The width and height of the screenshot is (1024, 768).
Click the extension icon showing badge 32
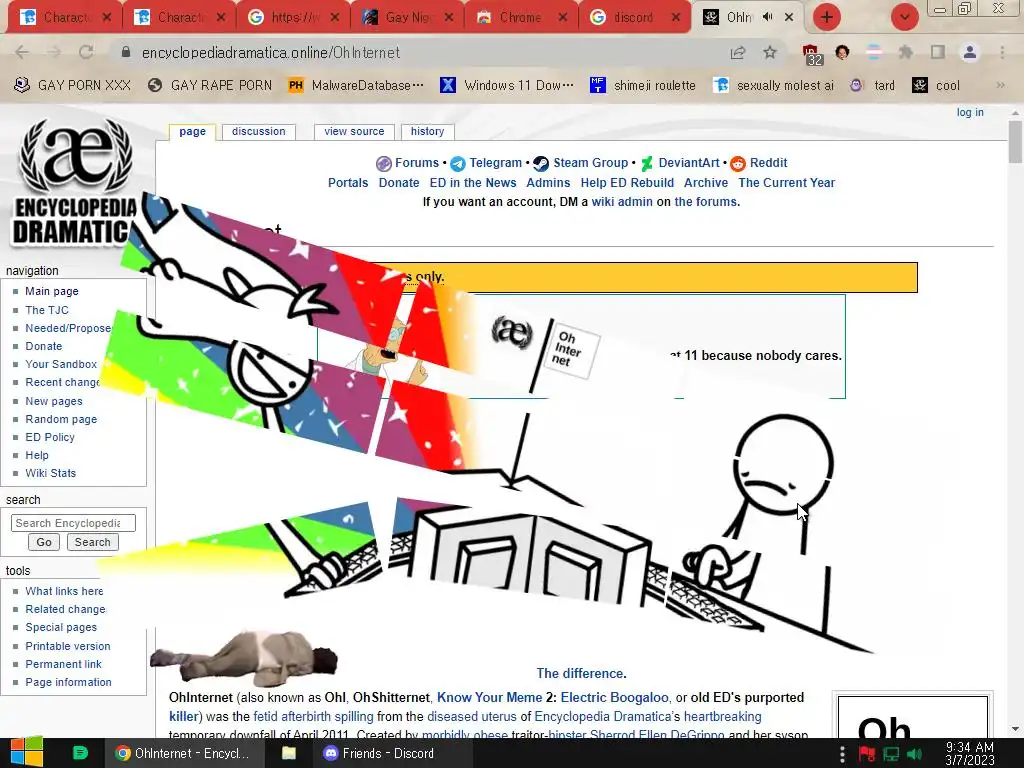(x=811, y=54)
